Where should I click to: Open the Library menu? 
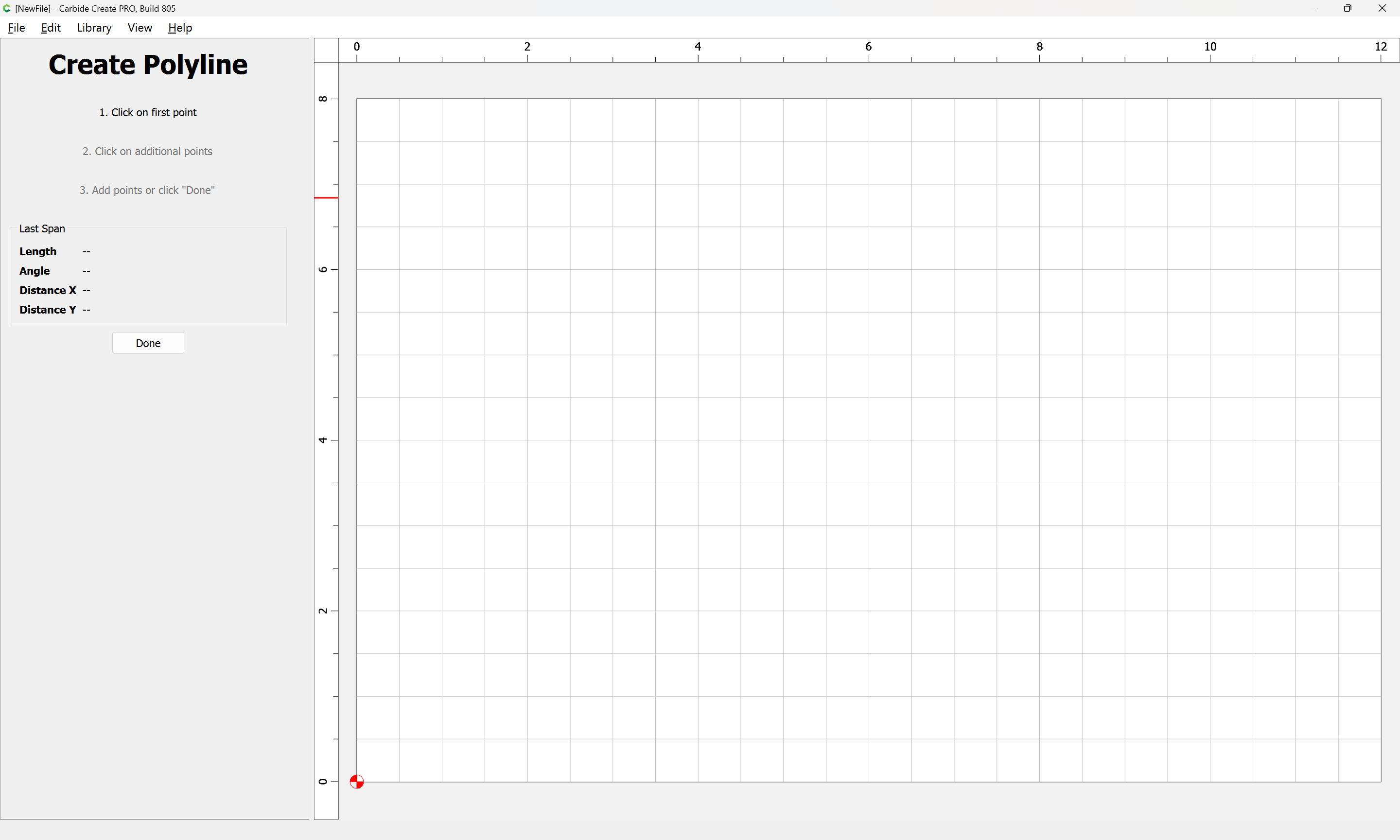pyautogui.click(x=94, y=28)
